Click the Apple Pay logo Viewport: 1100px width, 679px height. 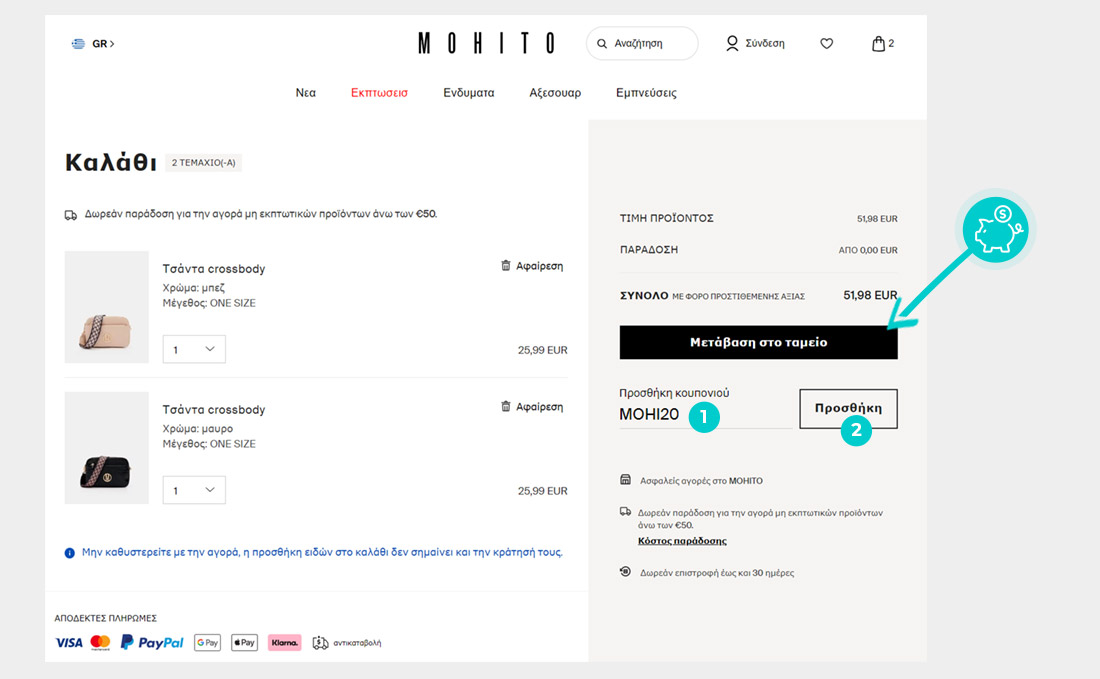[x=244, y=643]
